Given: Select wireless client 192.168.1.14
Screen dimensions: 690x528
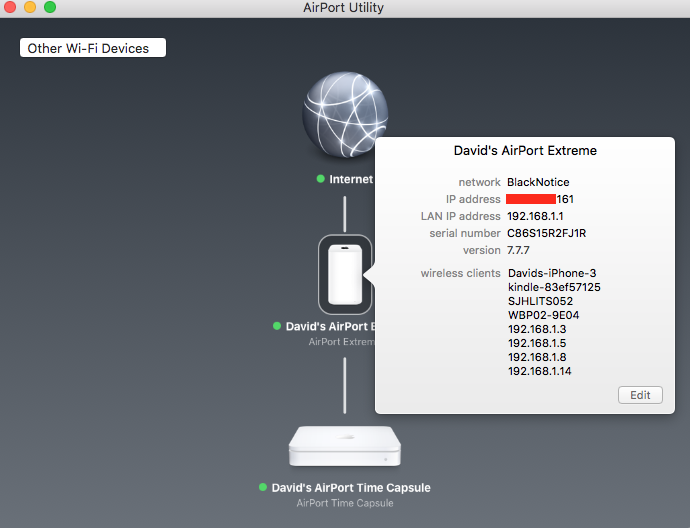Looking at the screenshot, I should 540,371.
